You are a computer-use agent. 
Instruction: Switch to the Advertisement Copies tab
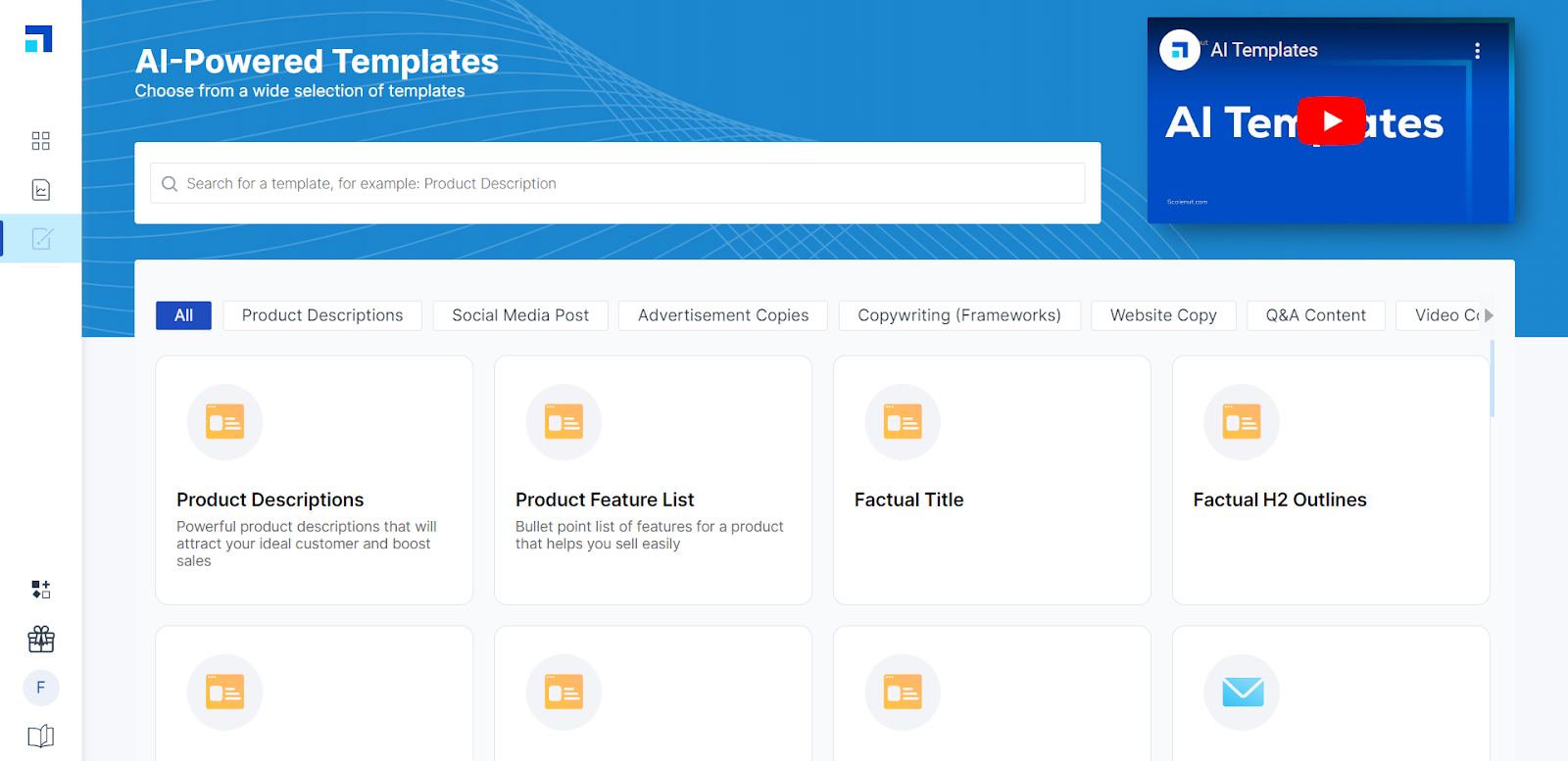(723, 315)
